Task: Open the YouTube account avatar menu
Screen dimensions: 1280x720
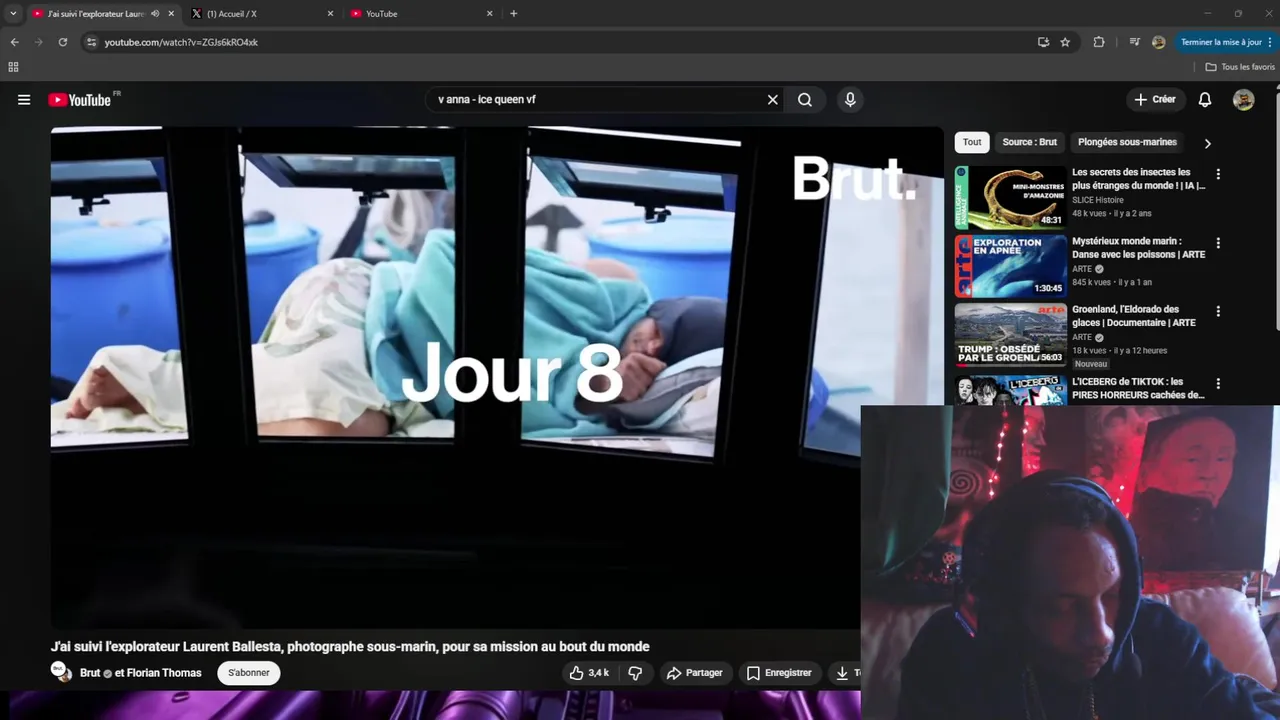Action: click(1244, 100)
